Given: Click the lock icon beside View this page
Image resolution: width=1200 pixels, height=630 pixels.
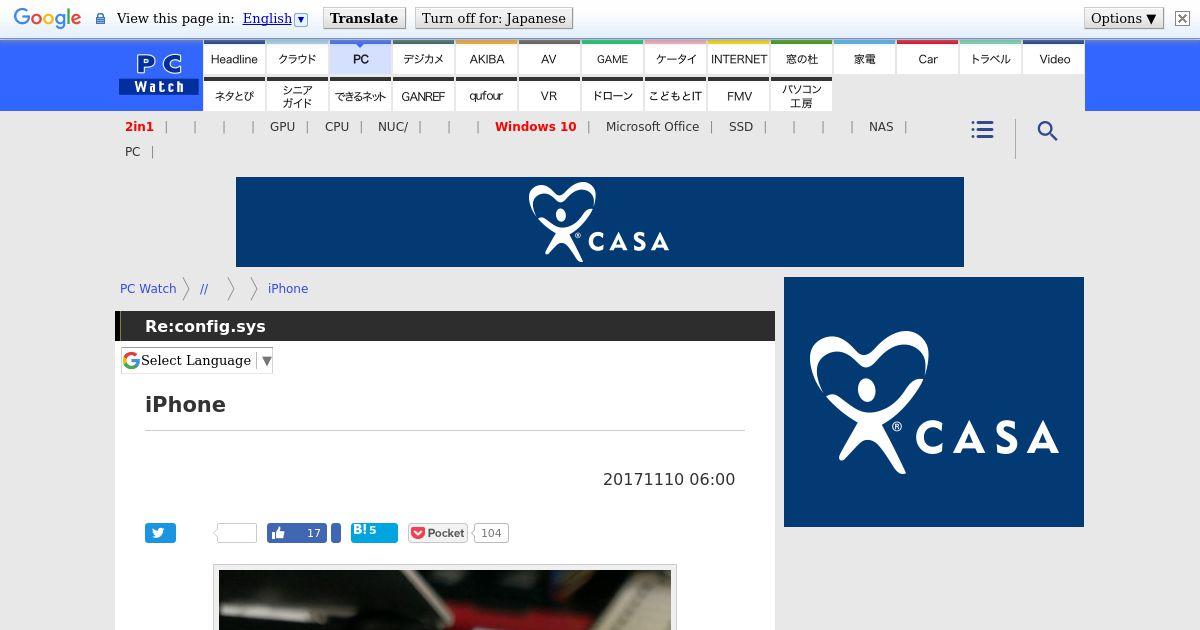Looking at the screenshot, I should click(x=100, y=18).
